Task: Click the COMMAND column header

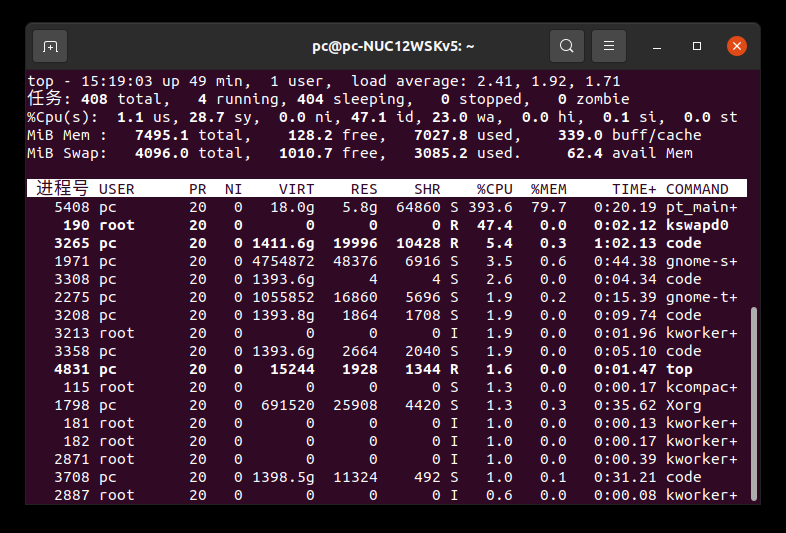Action: pos(697,189)
